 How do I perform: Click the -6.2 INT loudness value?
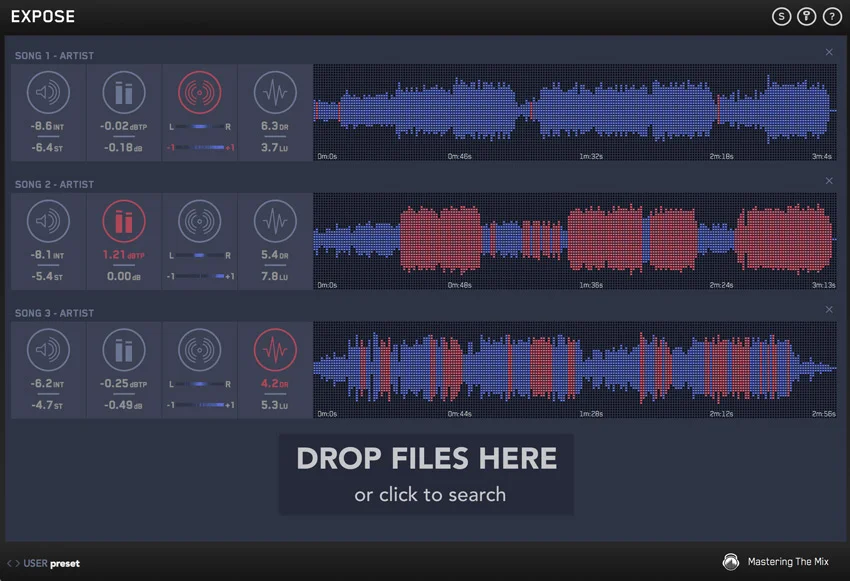pos(47,384)
